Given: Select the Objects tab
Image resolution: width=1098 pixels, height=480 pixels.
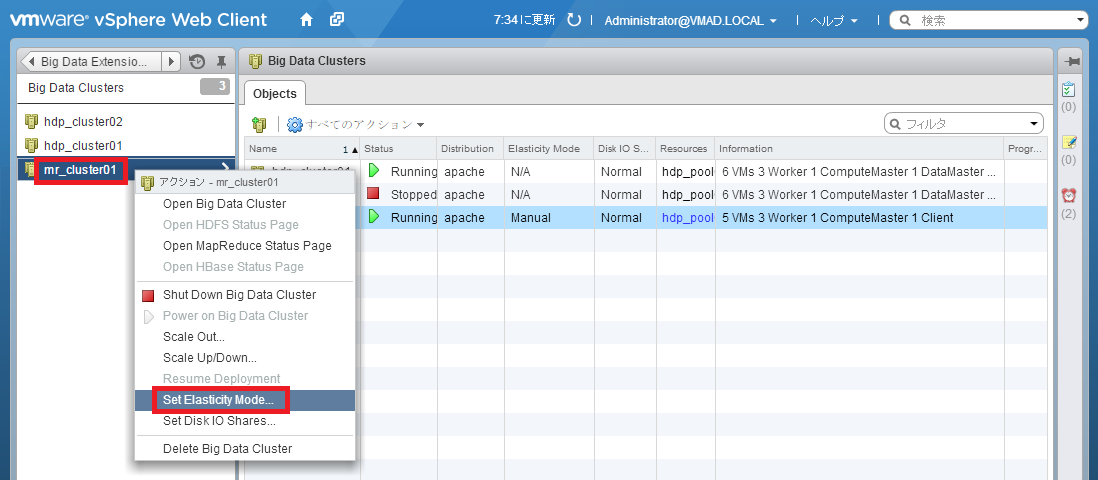Looking at the screenshot, I should [x=274, y=94].
